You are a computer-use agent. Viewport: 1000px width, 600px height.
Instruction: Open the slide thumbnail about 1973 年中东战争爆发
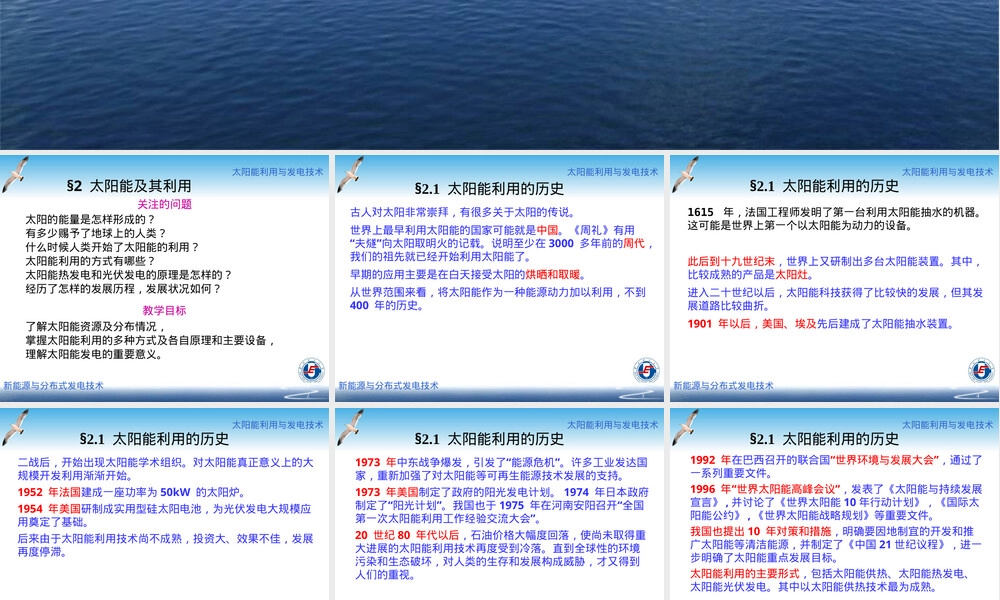[x=499, y=504]
